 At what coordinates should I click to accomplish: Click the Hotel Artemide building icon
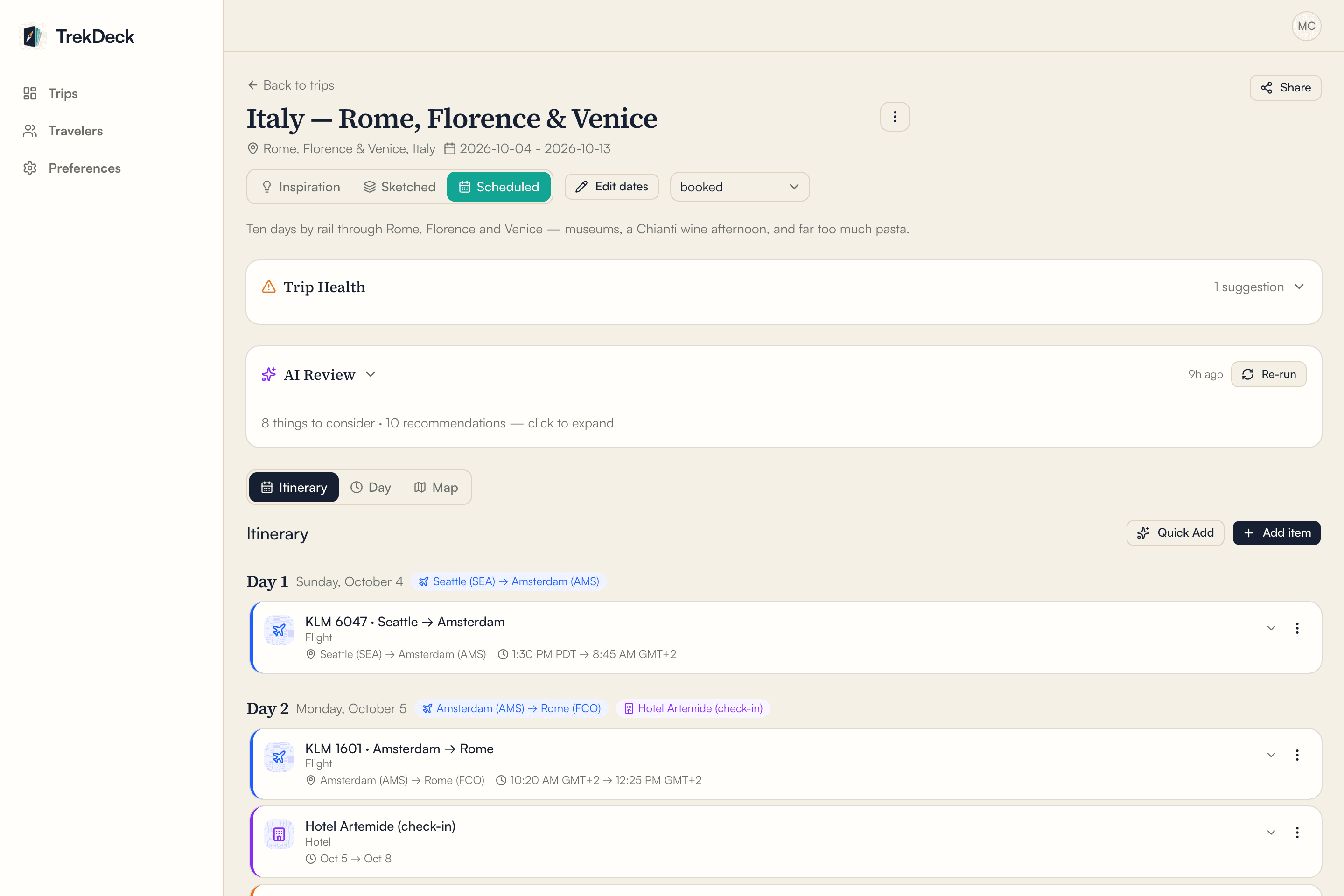279,834
